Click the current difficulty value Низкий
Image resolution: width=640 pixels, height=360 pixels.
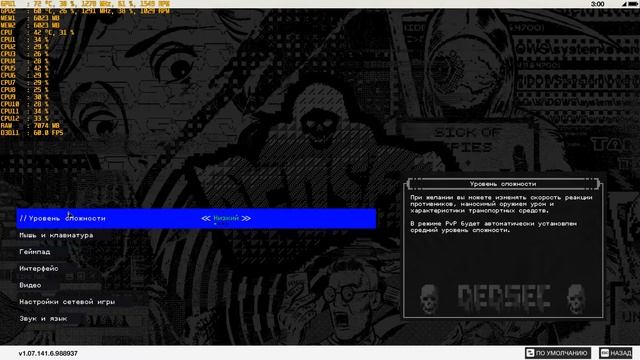click(x=226, y=218)
